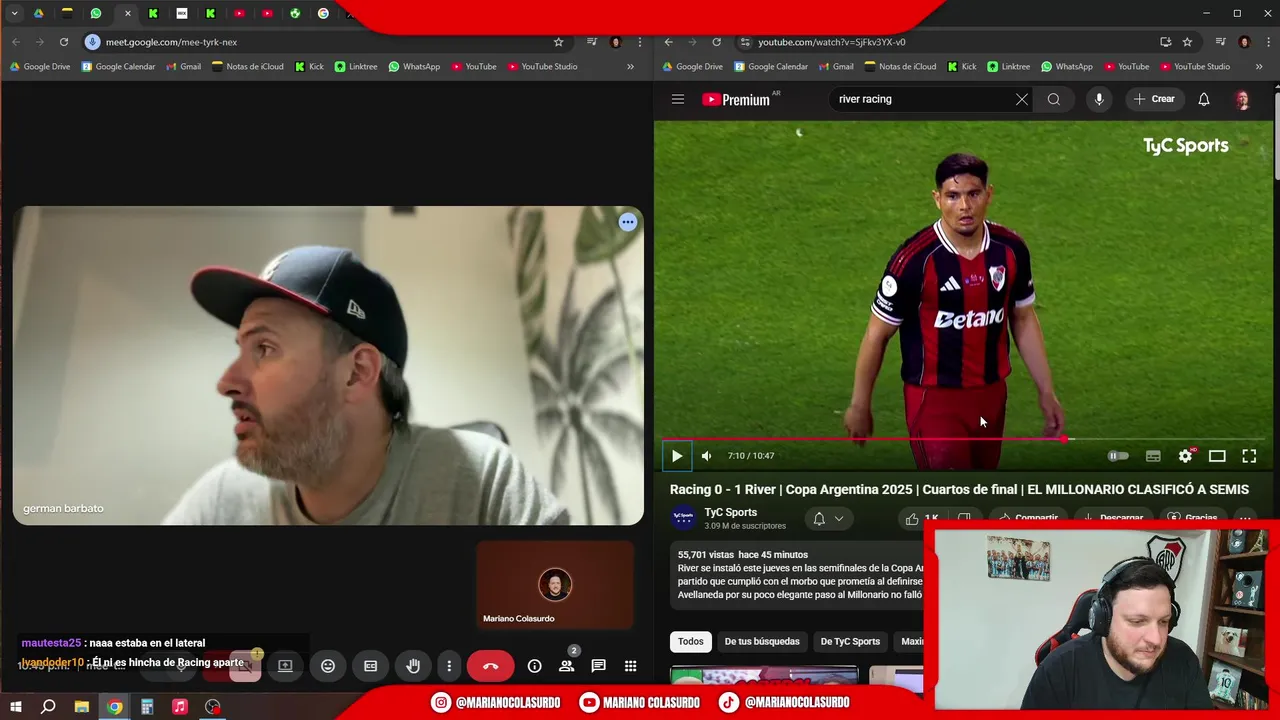Show Meet participants panel
This screenshot has height=720, width=1280.
(567, 666)
